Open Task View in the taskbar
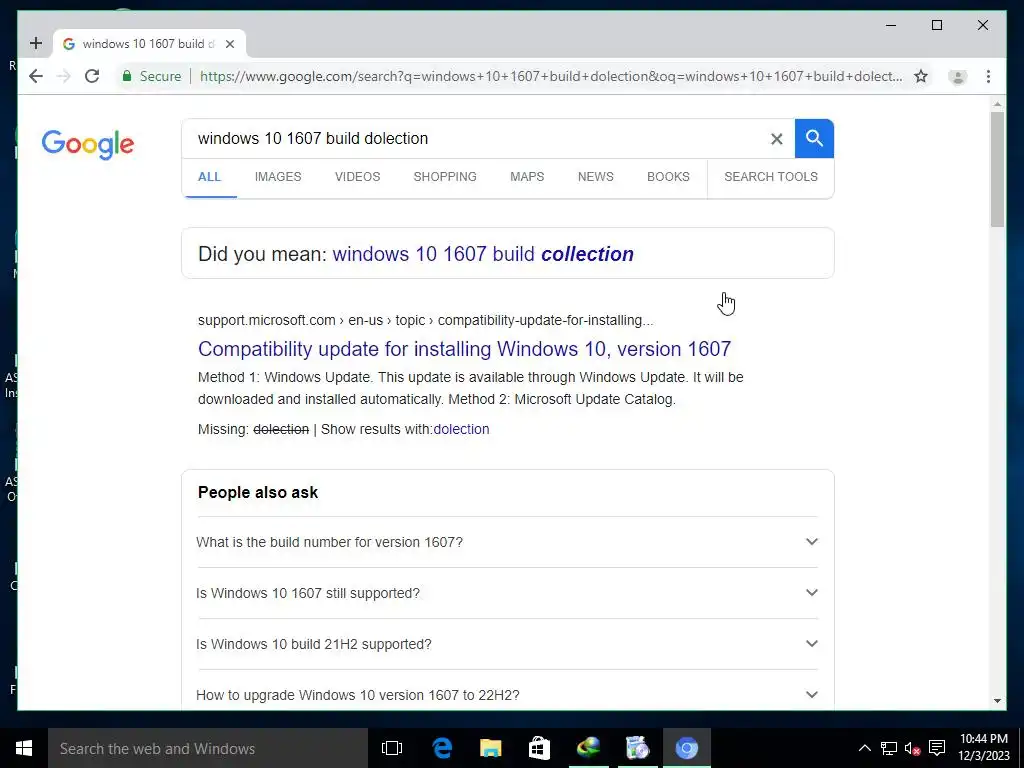The height and width of the screenshot is (768, 1024). click(392, 748)
